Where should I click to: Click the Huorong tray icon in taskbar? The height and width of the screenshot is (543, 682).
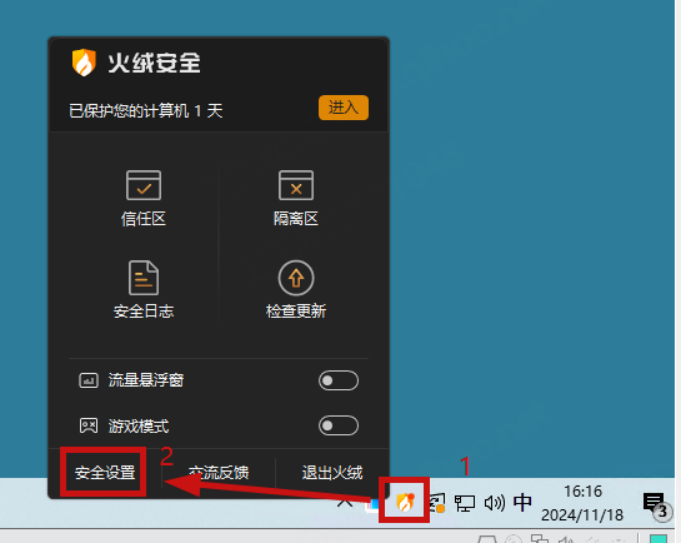[405, 502]
